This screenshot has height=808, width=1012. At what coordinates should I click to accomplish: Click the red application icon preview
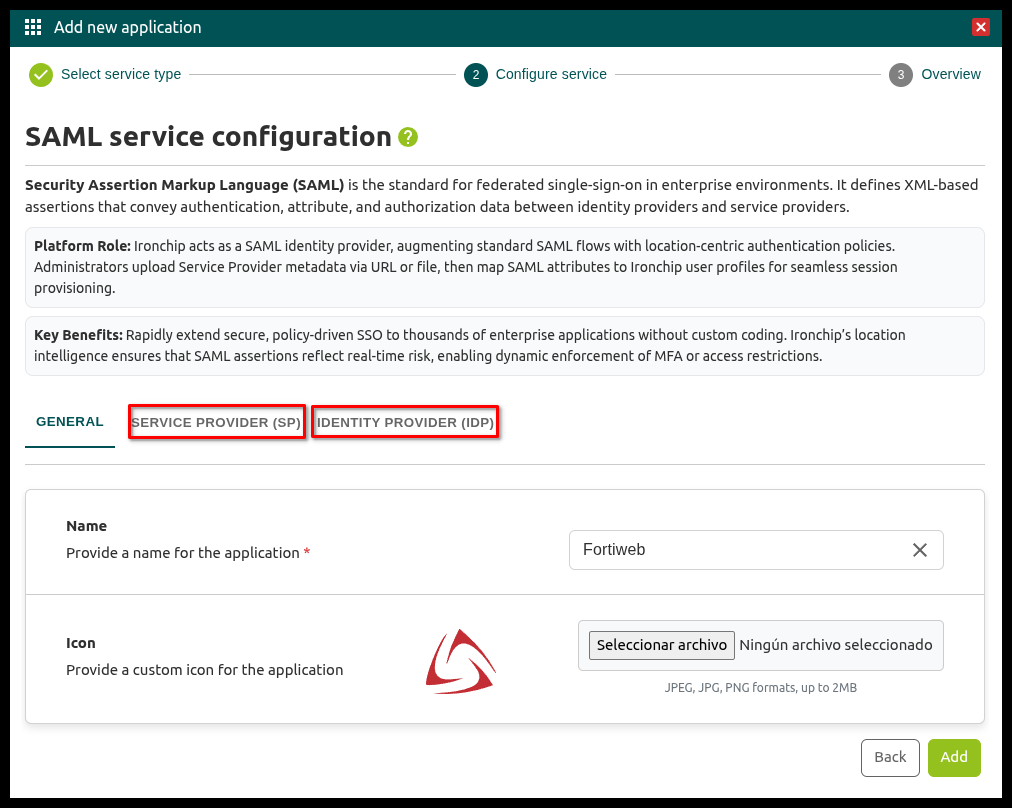click(x=460, y=661)
